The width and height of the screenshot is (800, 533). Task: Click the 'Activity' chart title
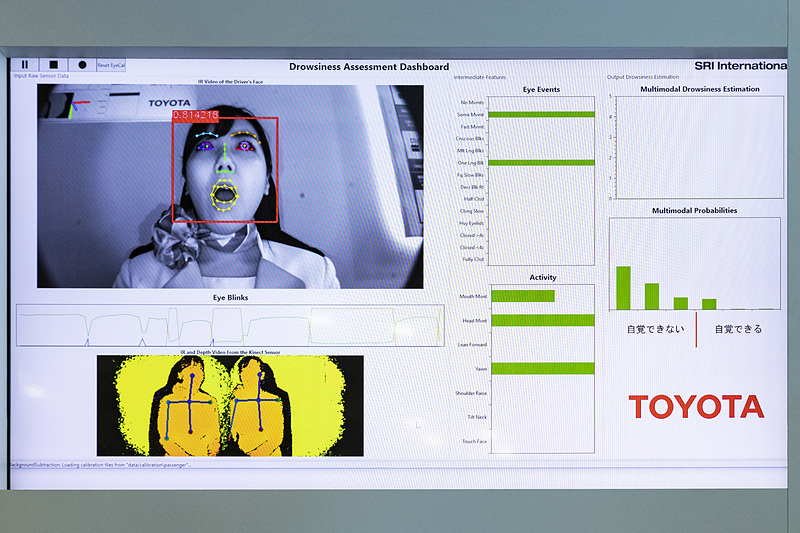click(543, 277)
